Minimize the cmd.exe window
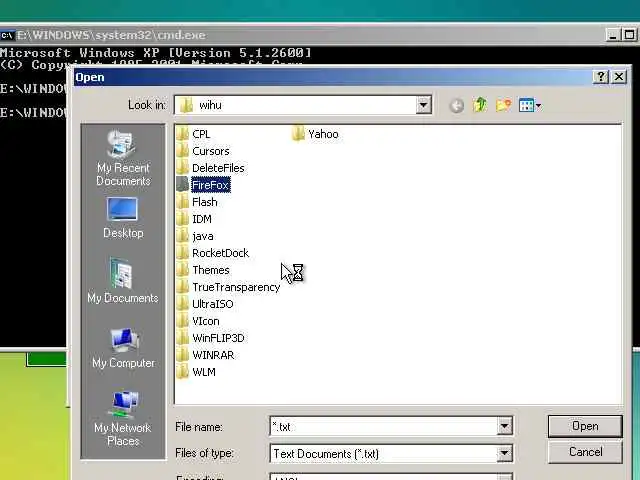The image size is (640, 480). pyautogui.click(x=612, y=35)
